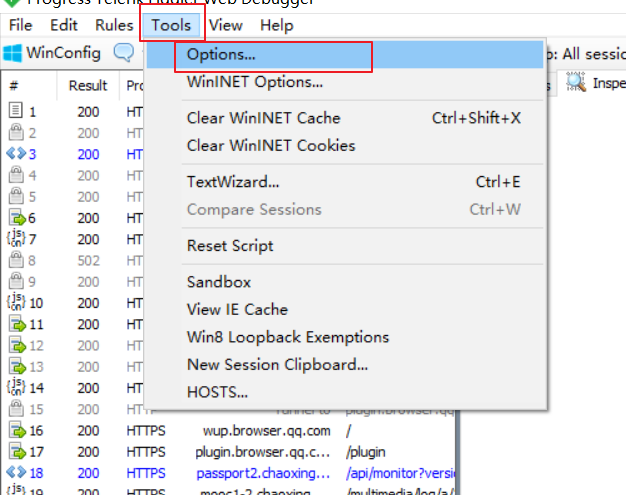Open the Help menu
The height and width of the screenshot is (495, 626).
pyautogui.click(x=277, y=25)
